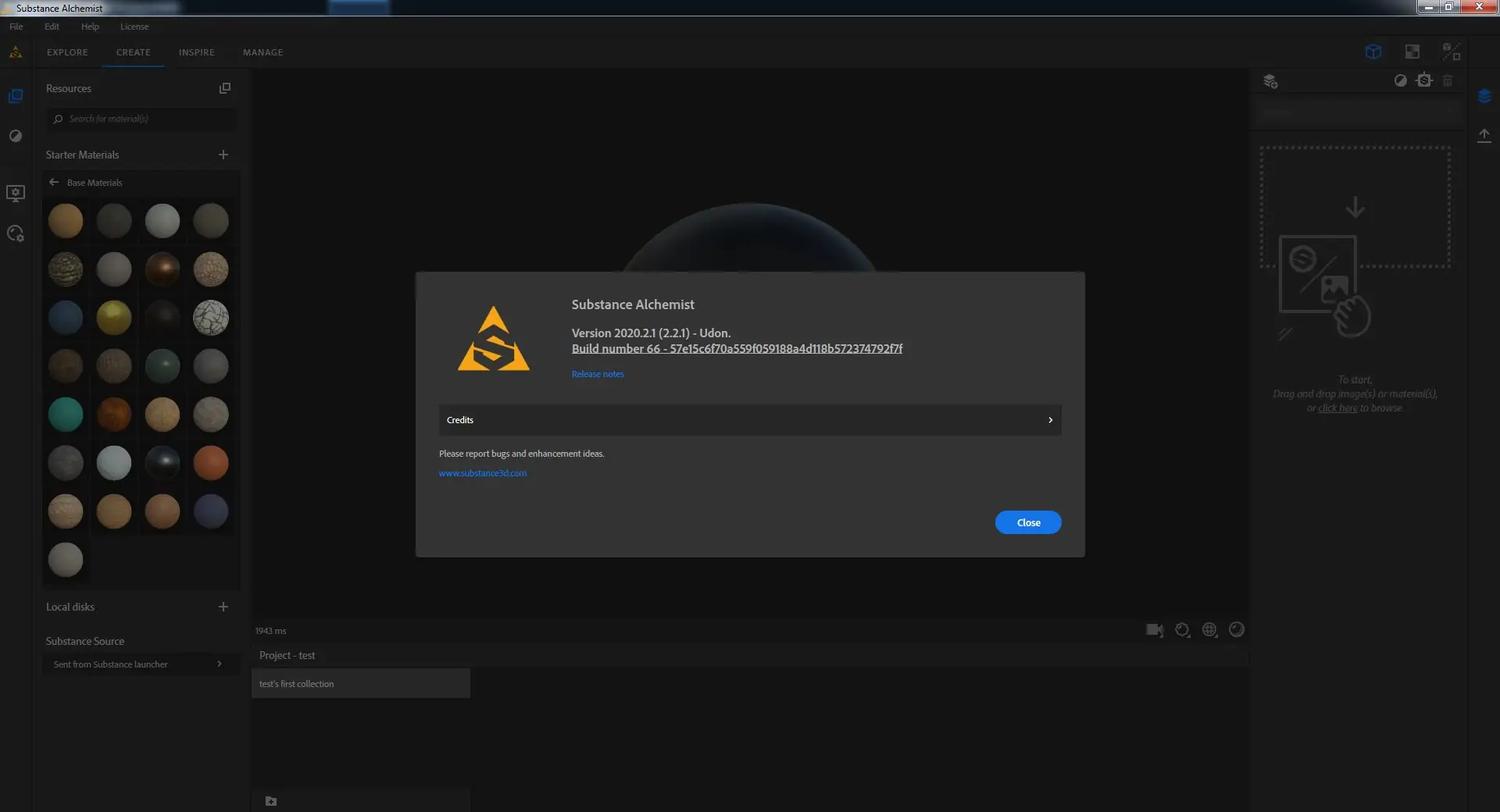Open the split 3D/2D view icon
1500x812 pixels.
point(1451,52)
